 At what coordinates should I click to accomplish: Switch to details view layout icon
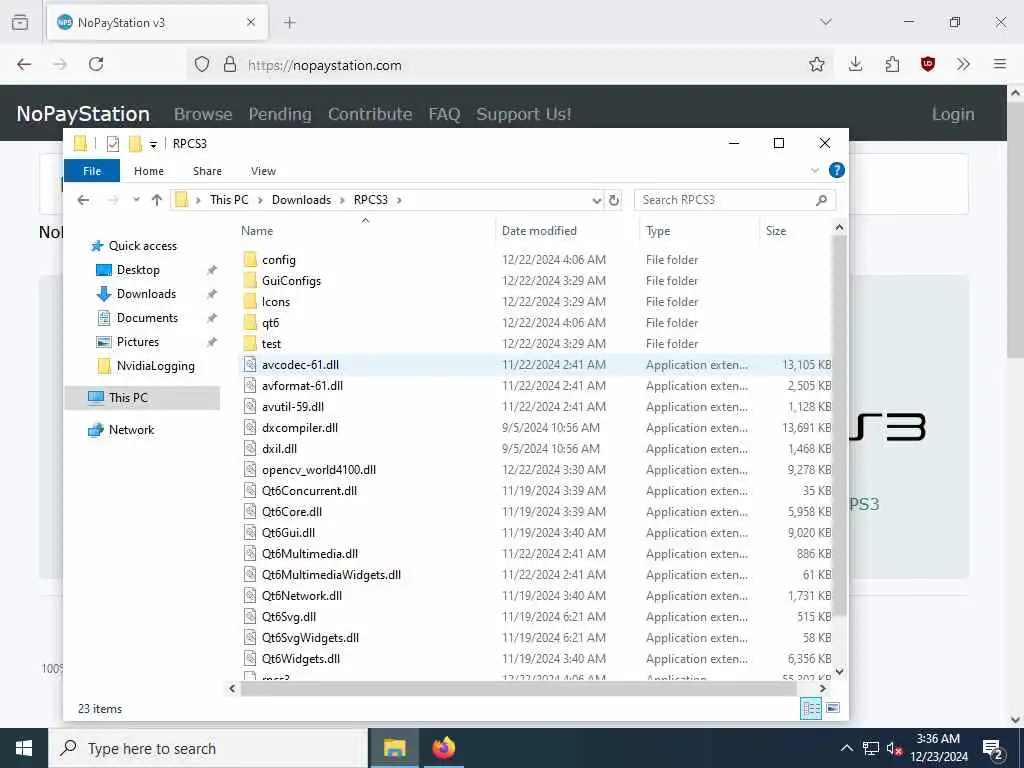coord(811,708)
